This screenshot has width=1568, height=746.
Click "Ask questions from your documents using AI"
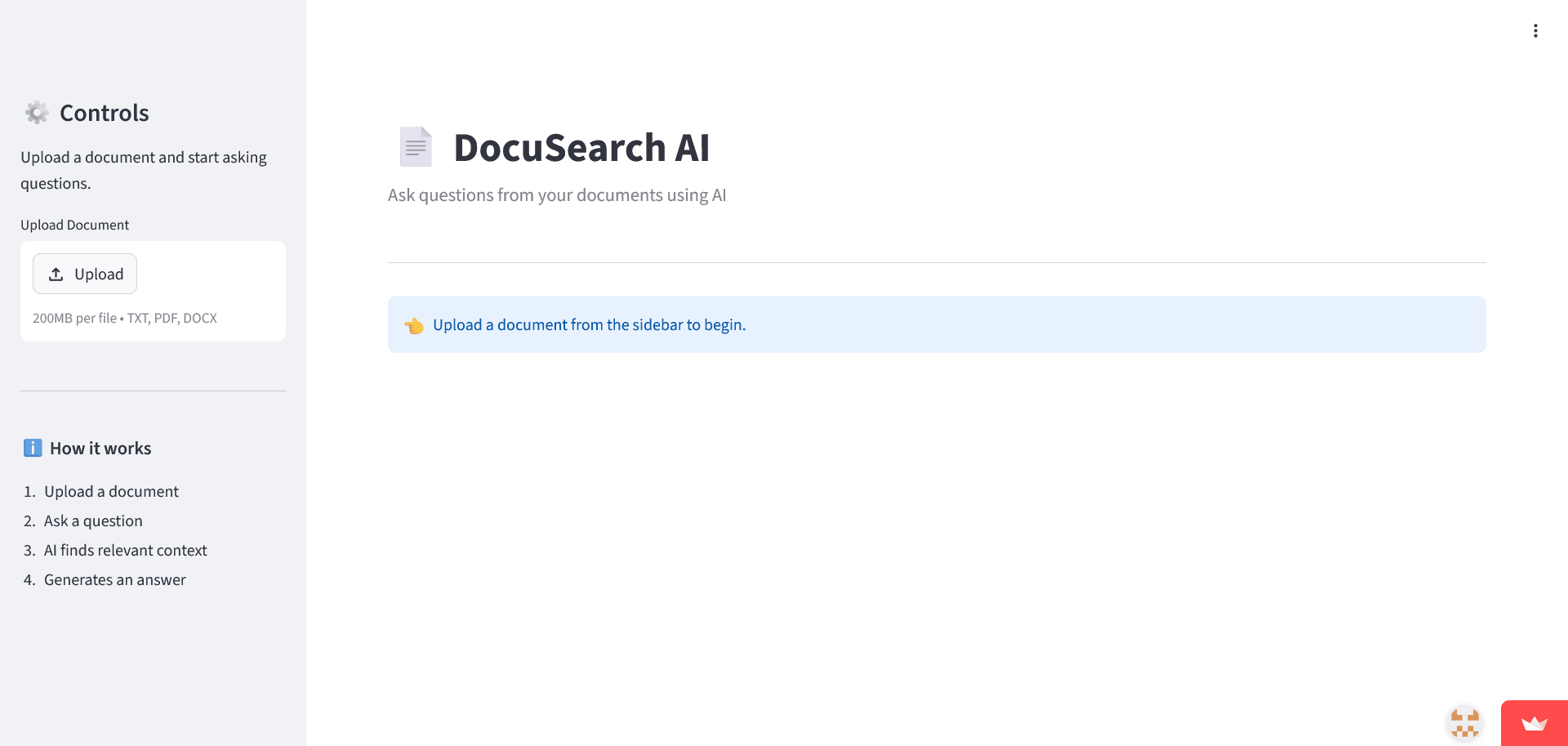(557, 195)
